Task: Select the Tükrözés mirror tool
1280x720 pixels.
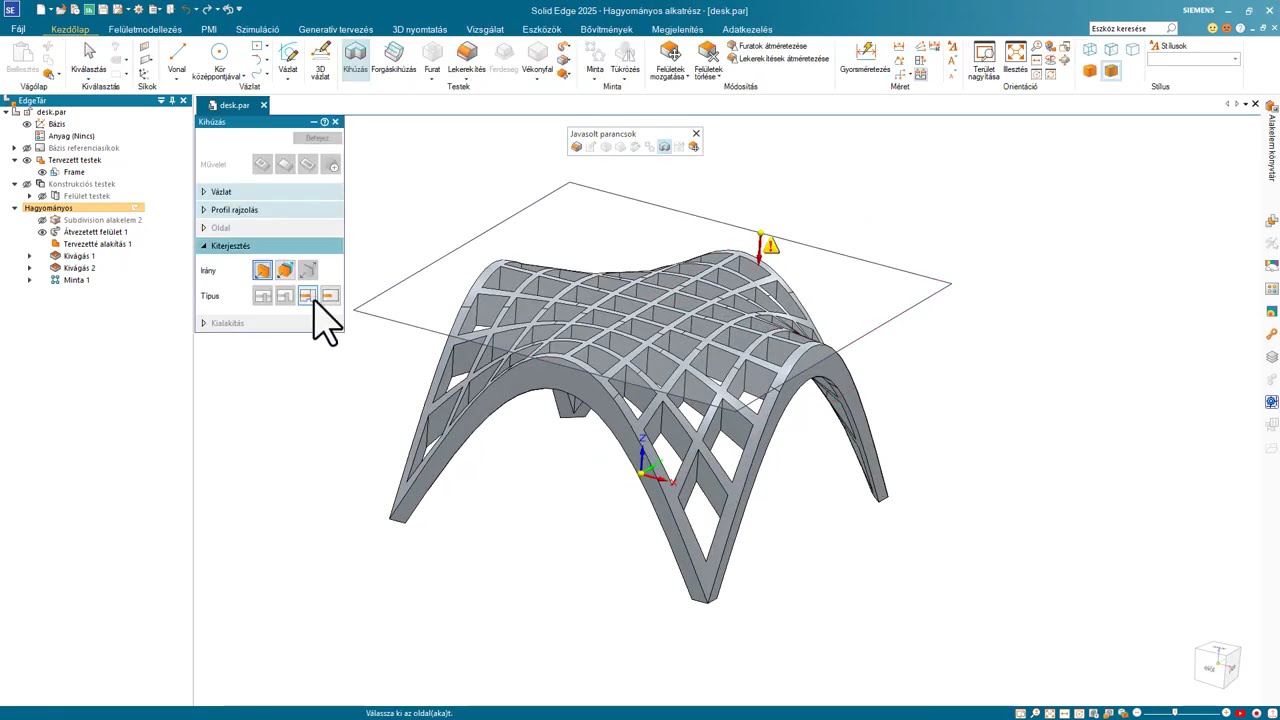Action: 625,58
